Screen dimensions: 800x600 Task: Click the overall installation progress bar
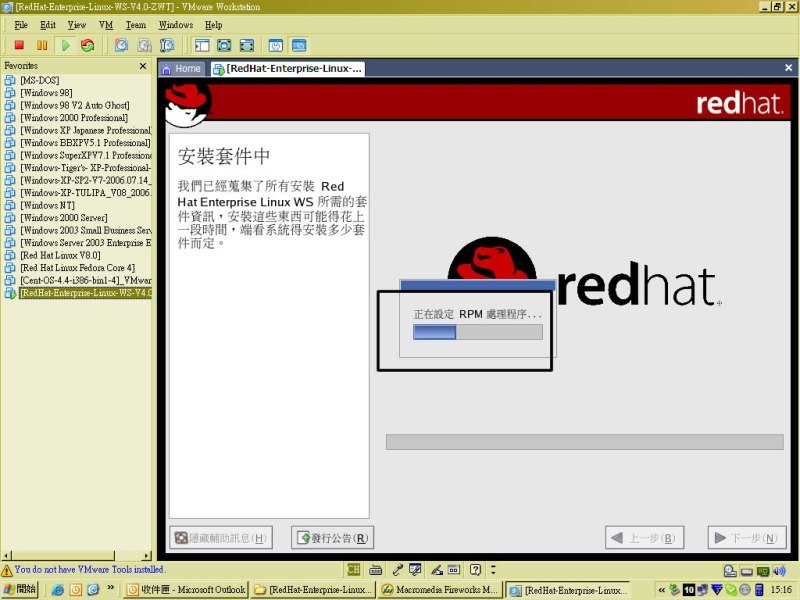585,442
